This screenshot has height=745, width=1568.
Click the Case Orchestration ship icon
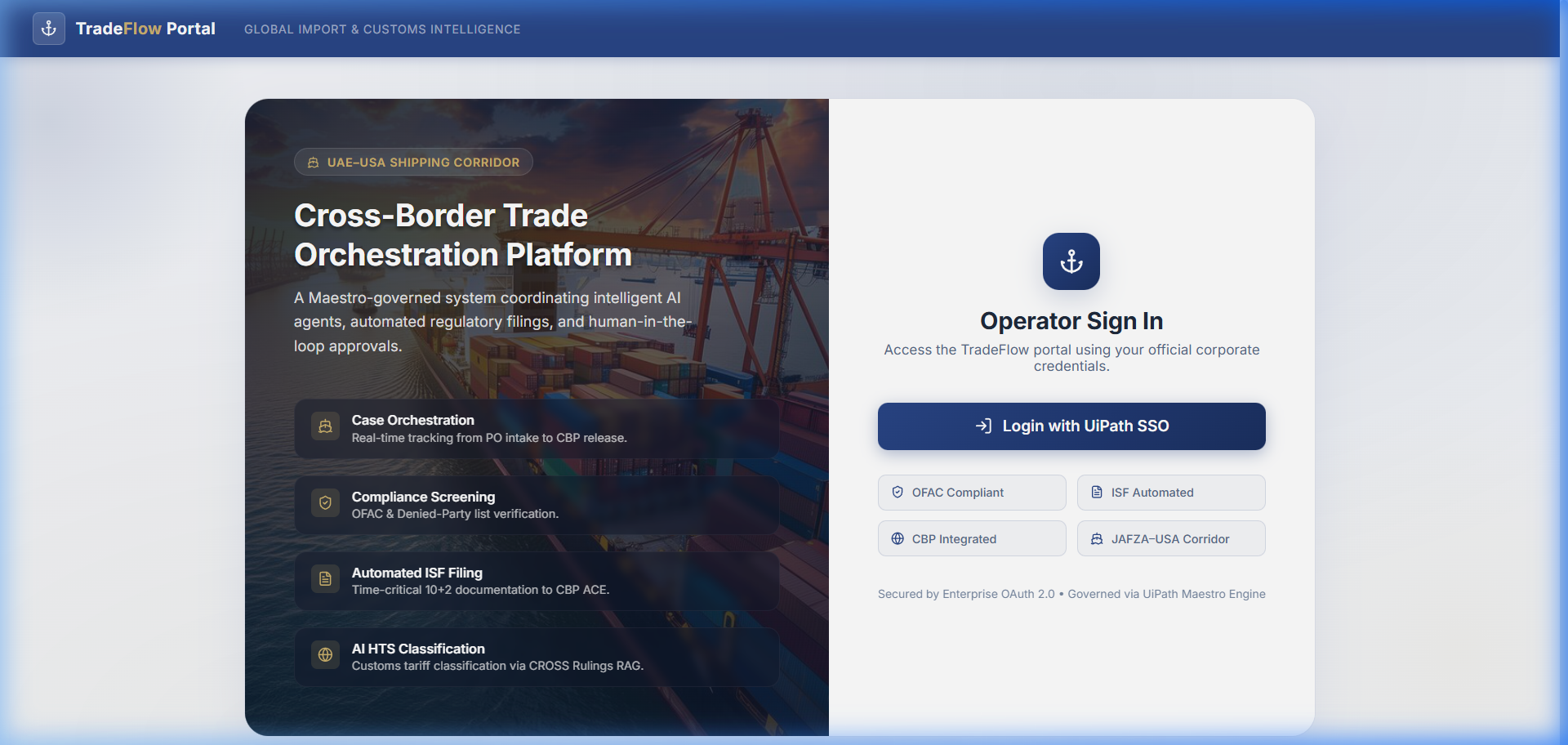click(325, 426)
